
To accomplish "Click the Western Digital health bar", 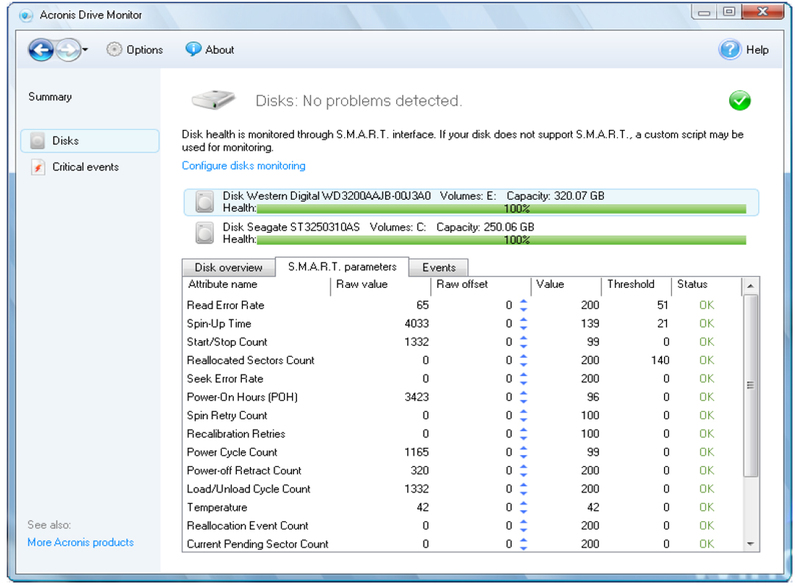I will tap(502, 209).
